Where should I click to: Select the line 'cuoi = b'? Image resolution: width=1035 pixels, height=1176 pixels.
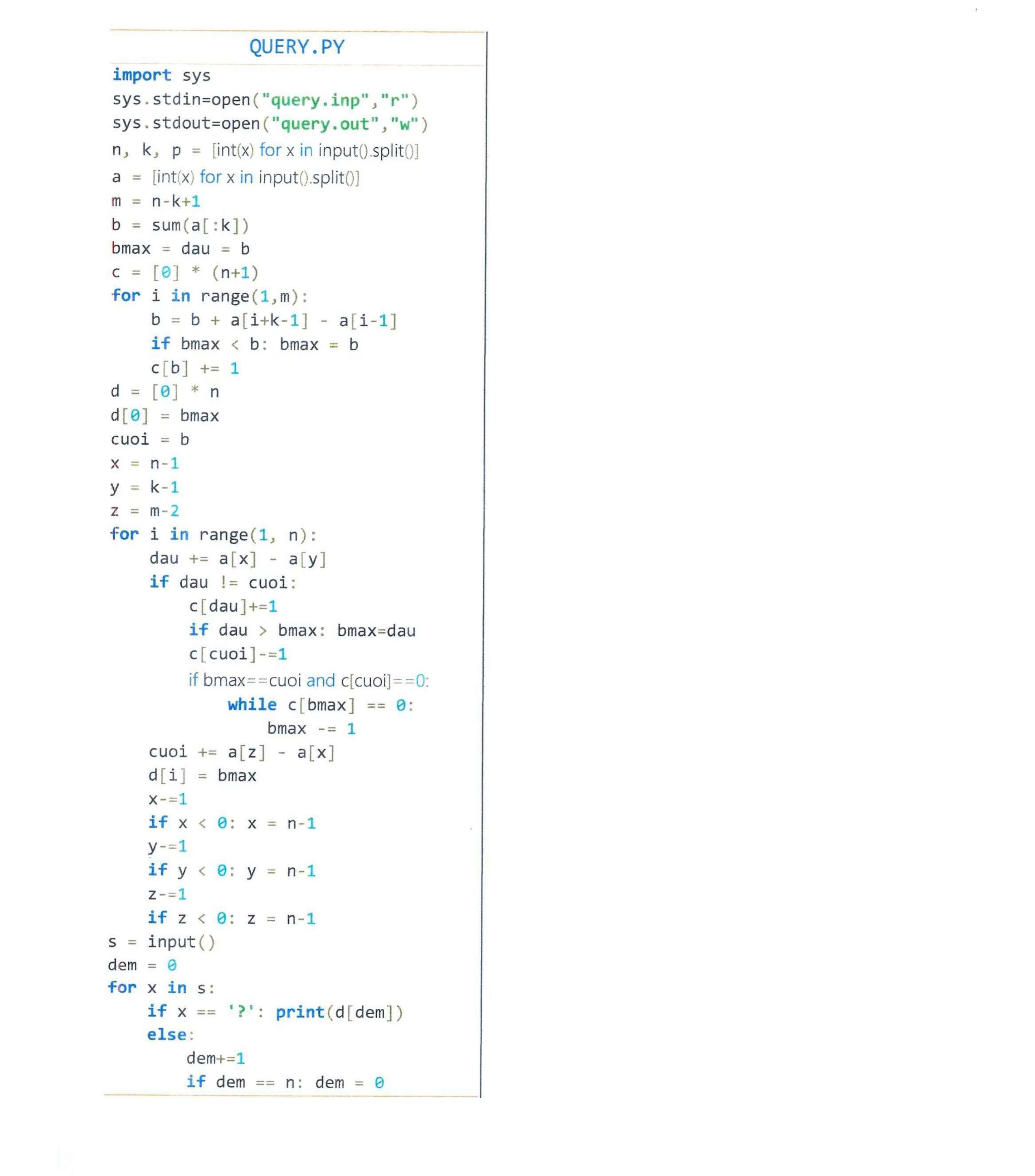point(150,439)
